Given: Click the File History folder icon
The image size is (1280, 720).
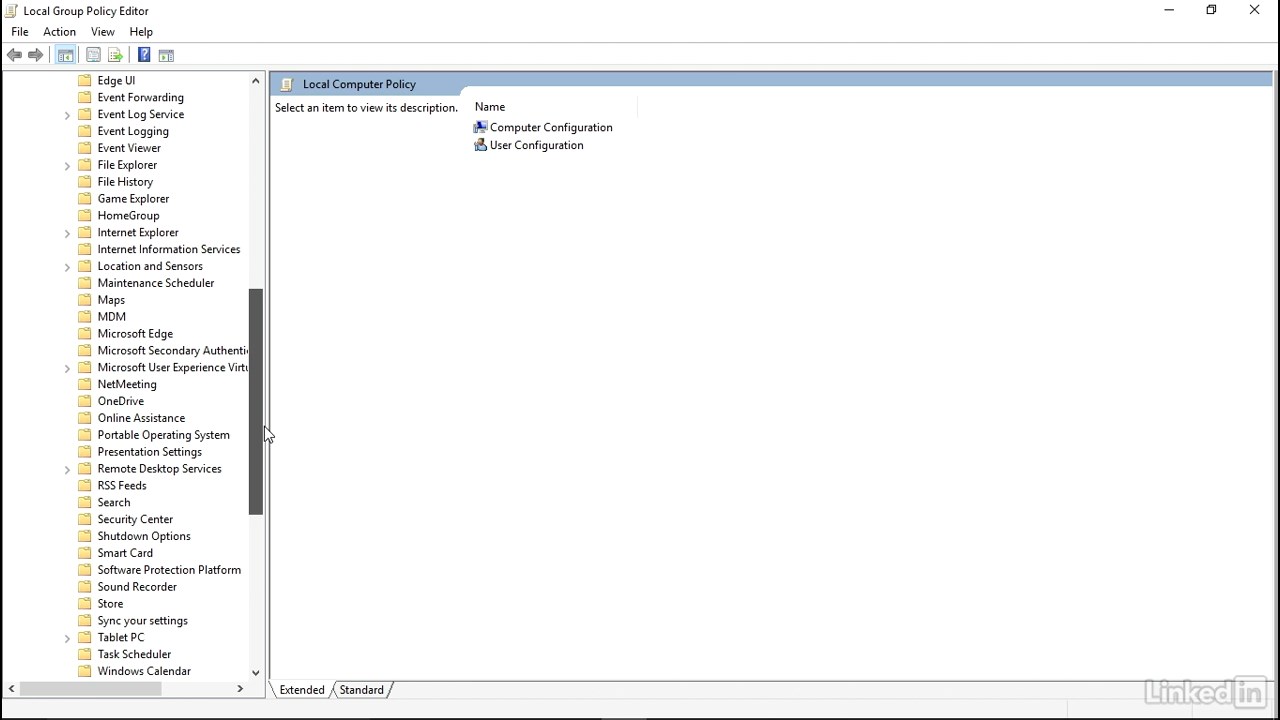Looking at the screenshot, I should click(x=85, y=181).
